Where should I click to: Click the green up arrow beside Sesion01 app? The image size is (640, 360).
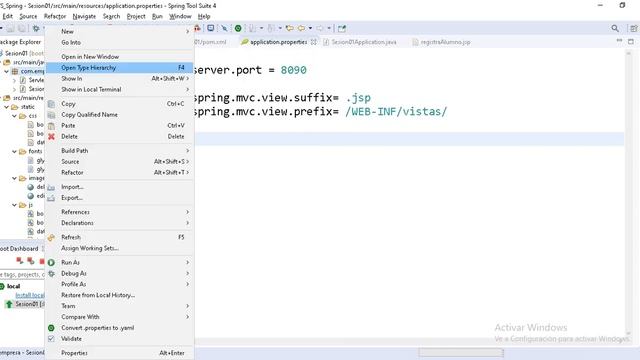coord(9,304)
